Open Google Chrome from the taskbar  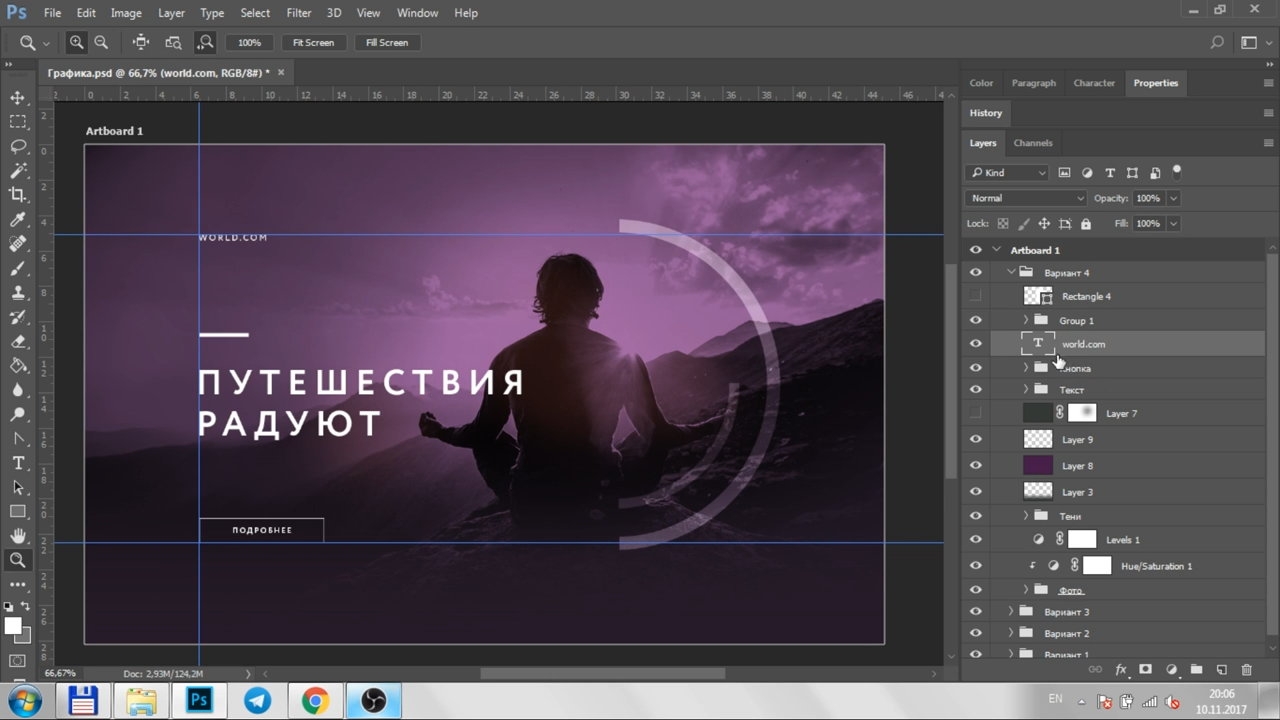(x=315, y=700)
